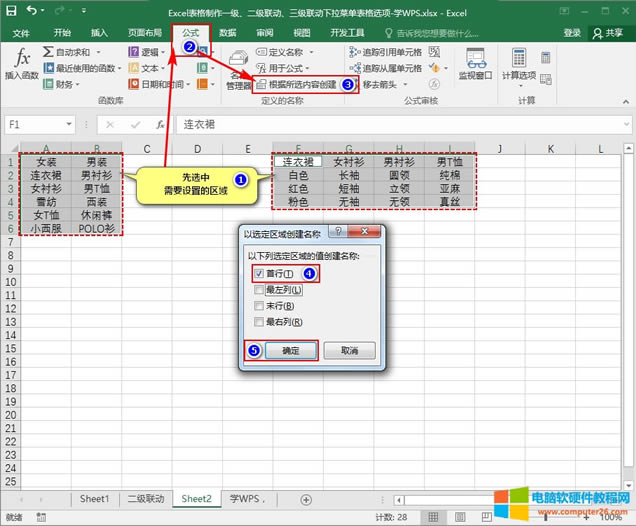Viewport: 636px width, 526px height.
Task: Open the 数据 (Data) ribbon tab
Action: point(227,33)
